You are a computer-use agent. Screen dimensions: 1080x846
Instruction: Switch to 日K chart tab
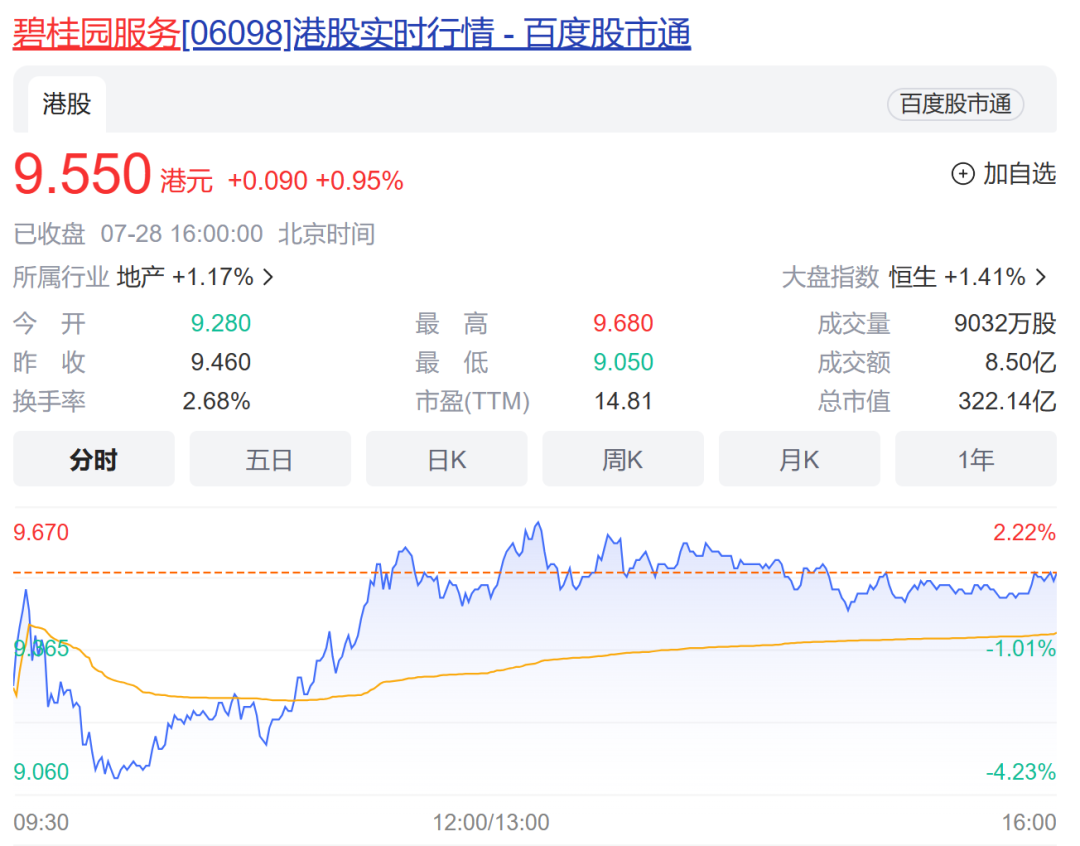coord(446,459)
